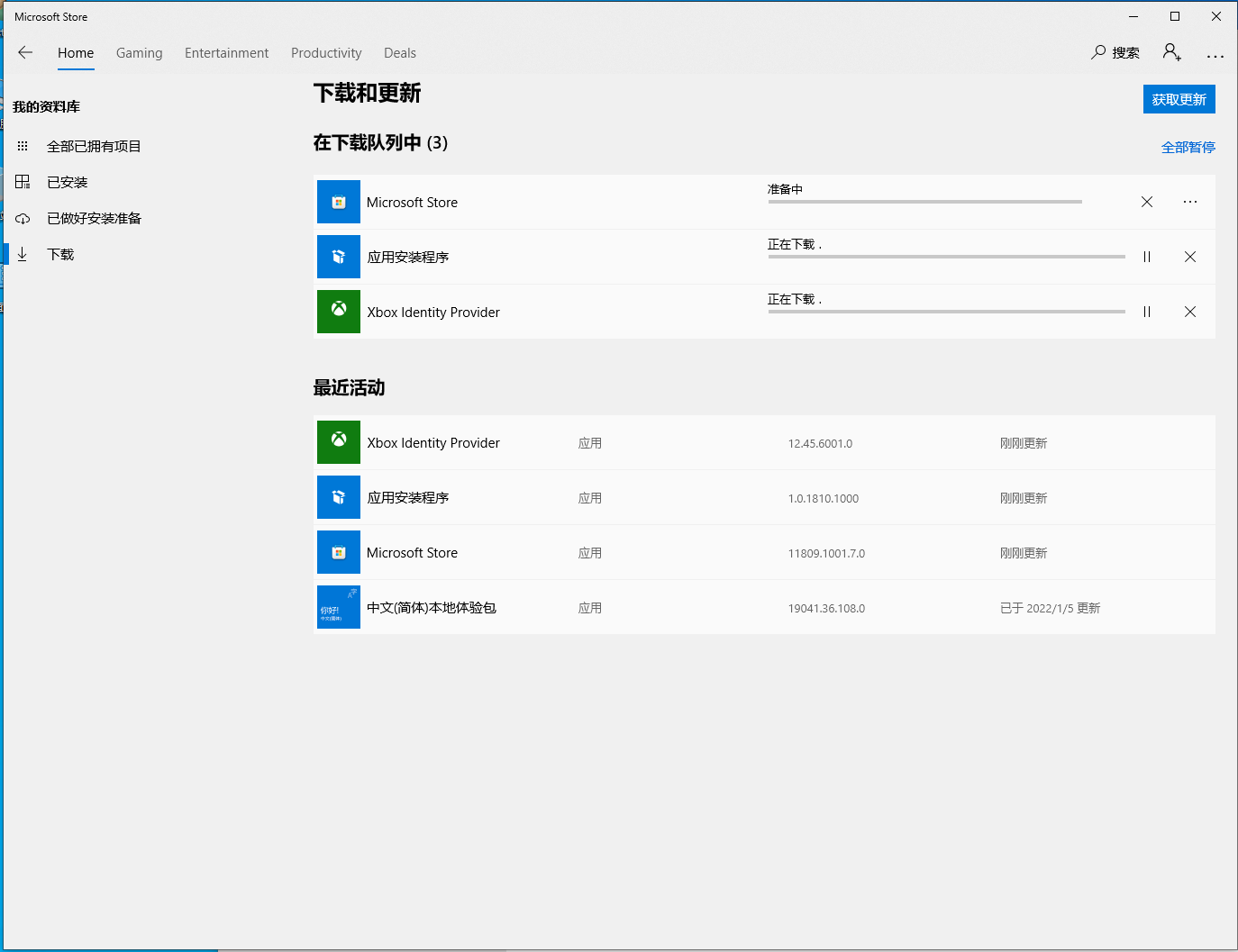Select 已做好安装准备 in the sidebar

[94, 218]
